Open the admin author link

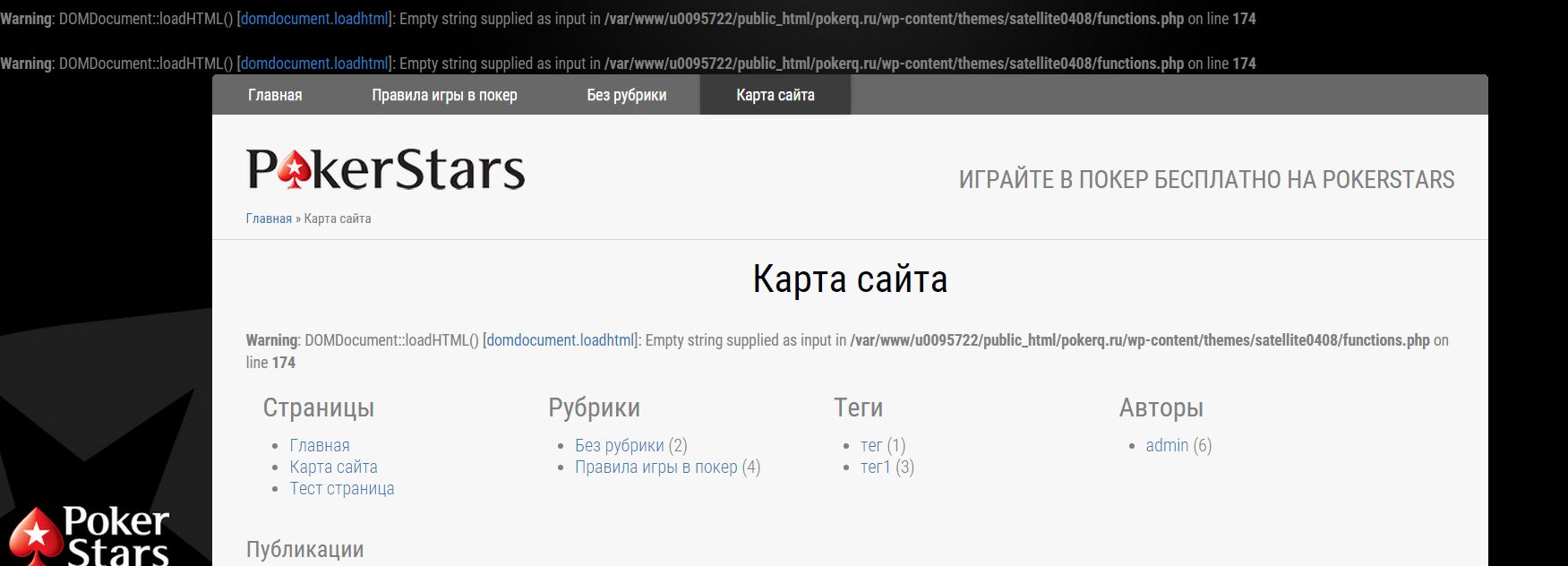point(1167,445)
